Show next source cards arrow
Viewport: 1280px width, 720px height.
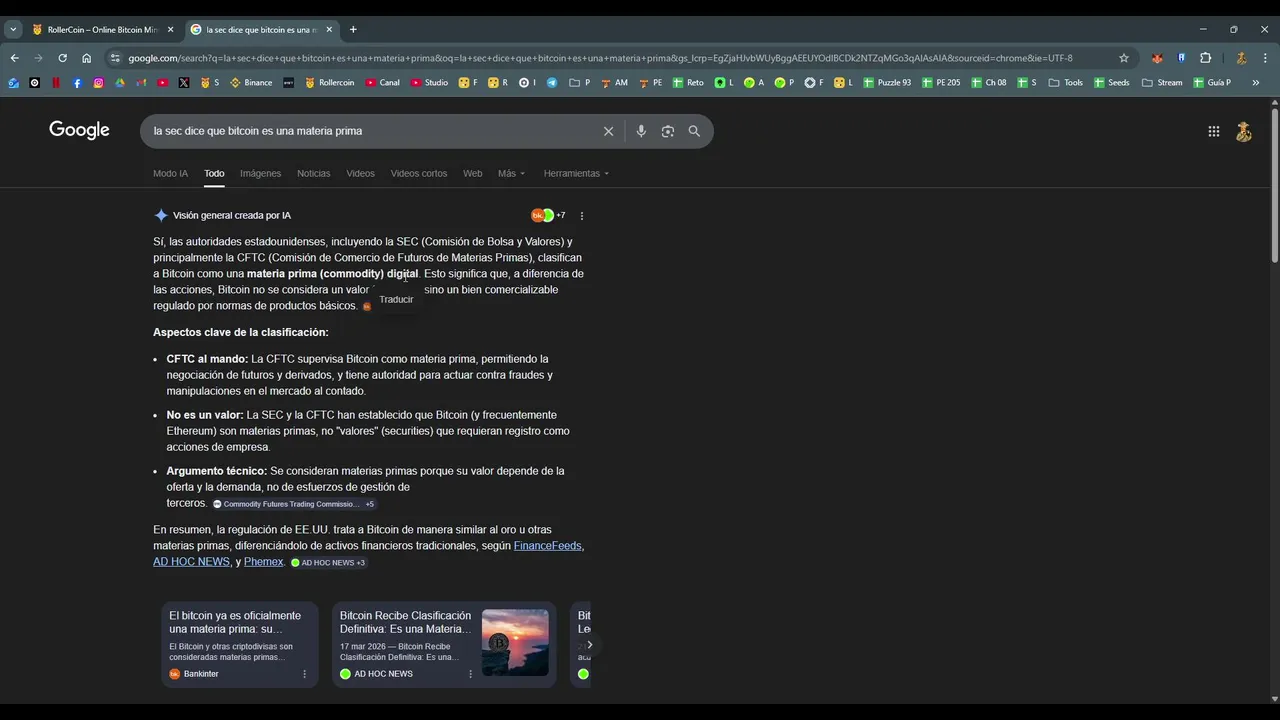click(x=589, y=645)
